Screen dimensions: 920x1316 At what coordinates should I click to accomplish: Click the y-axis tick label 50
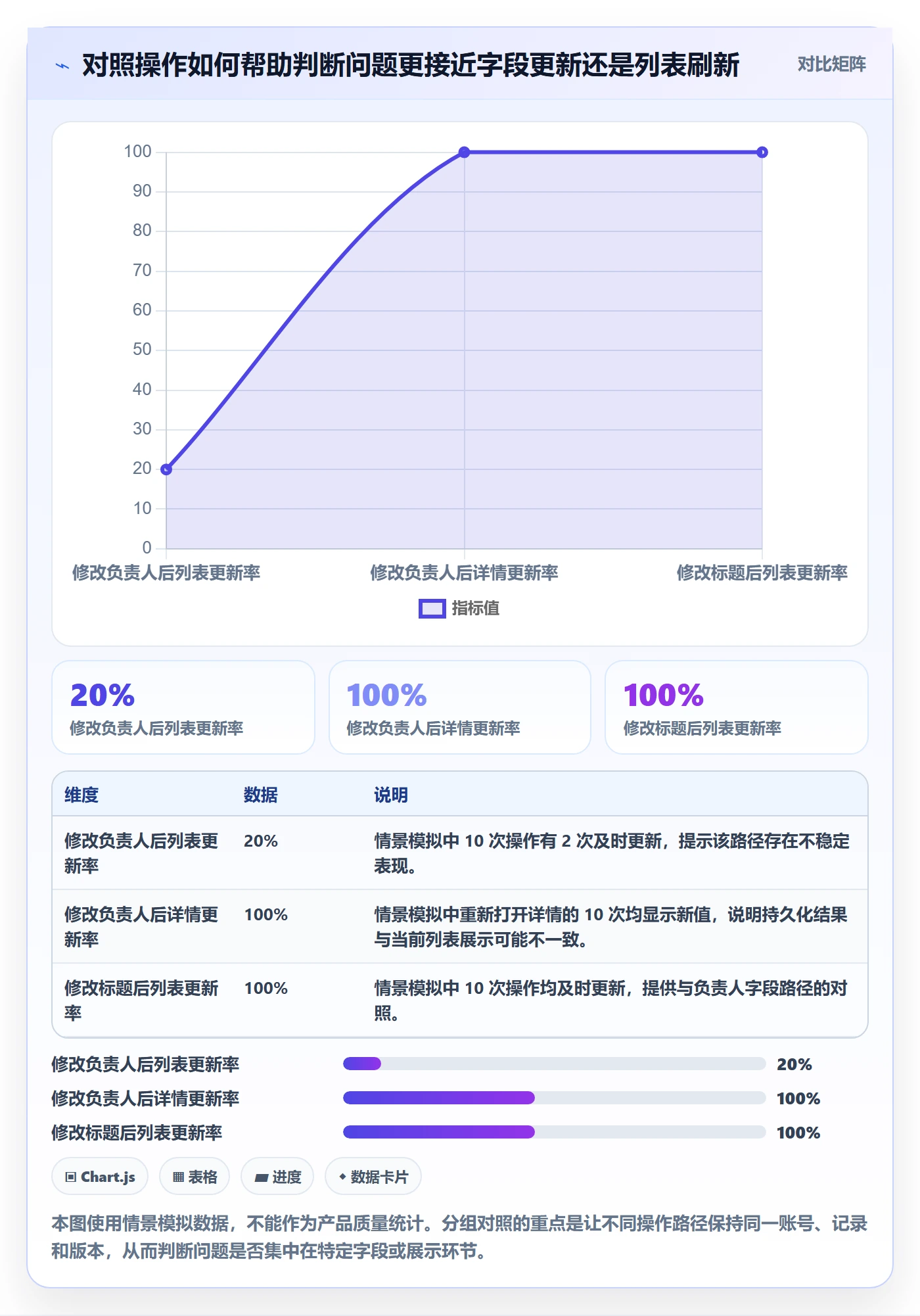[142, 350]
